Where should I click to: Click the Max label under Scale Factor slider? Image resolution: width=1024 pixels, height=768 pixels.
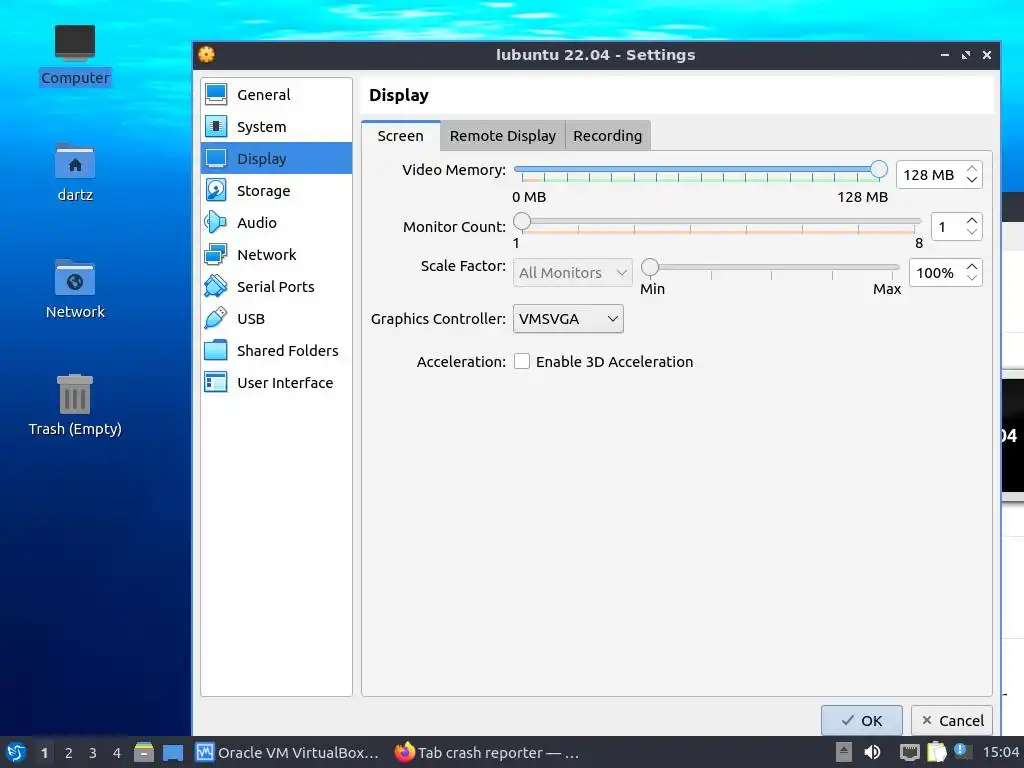coord(887,289)
